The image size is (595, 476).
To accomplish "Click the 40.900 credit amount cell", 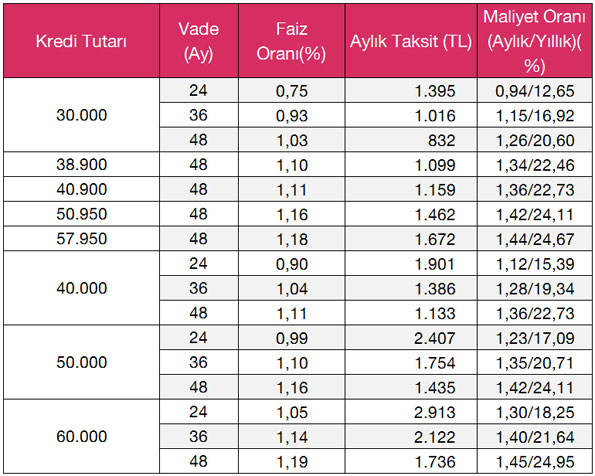I will [x=82, y=189].
